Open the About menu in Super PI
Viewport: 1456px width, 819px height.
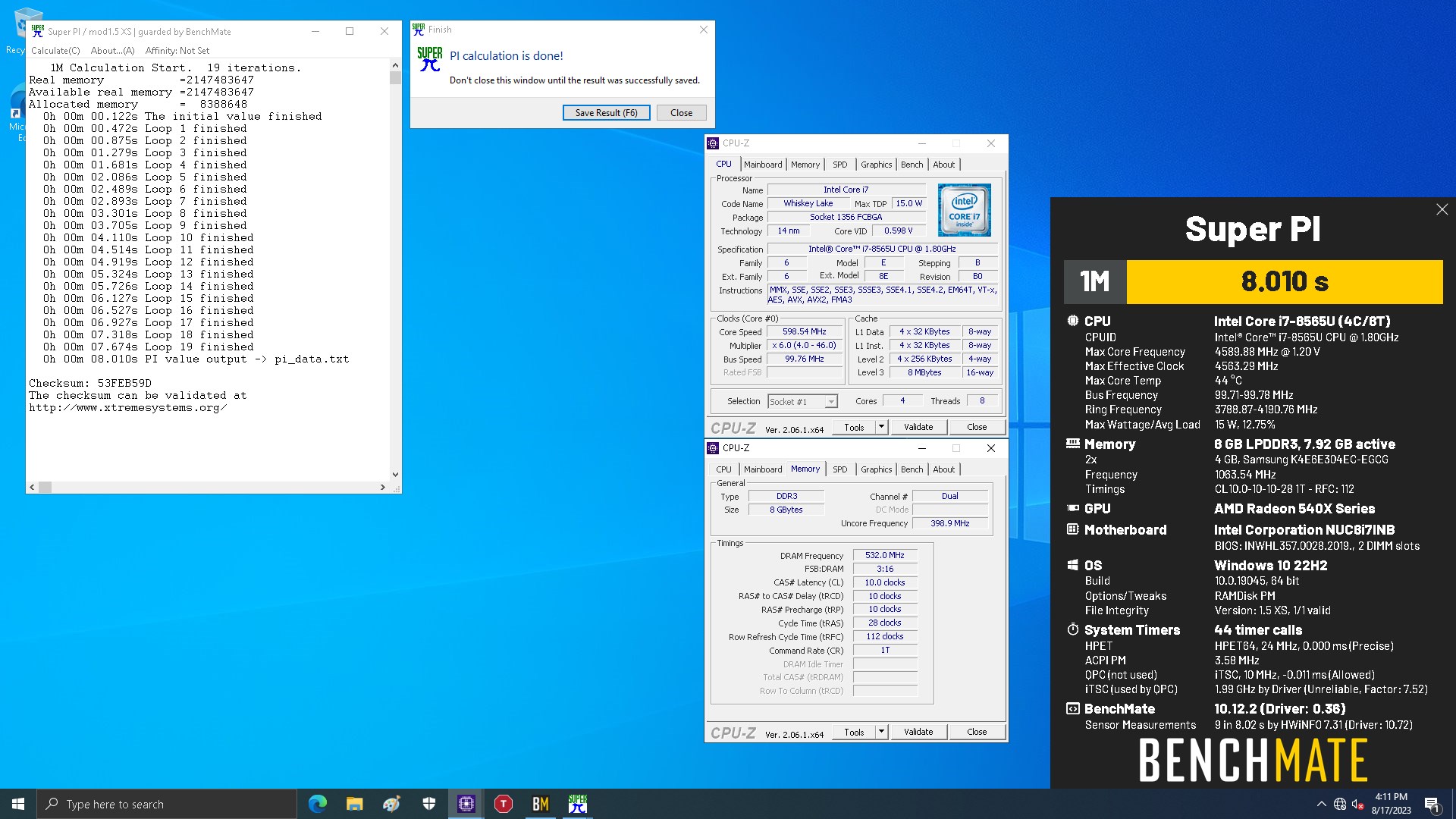click(x=112, y=51)
